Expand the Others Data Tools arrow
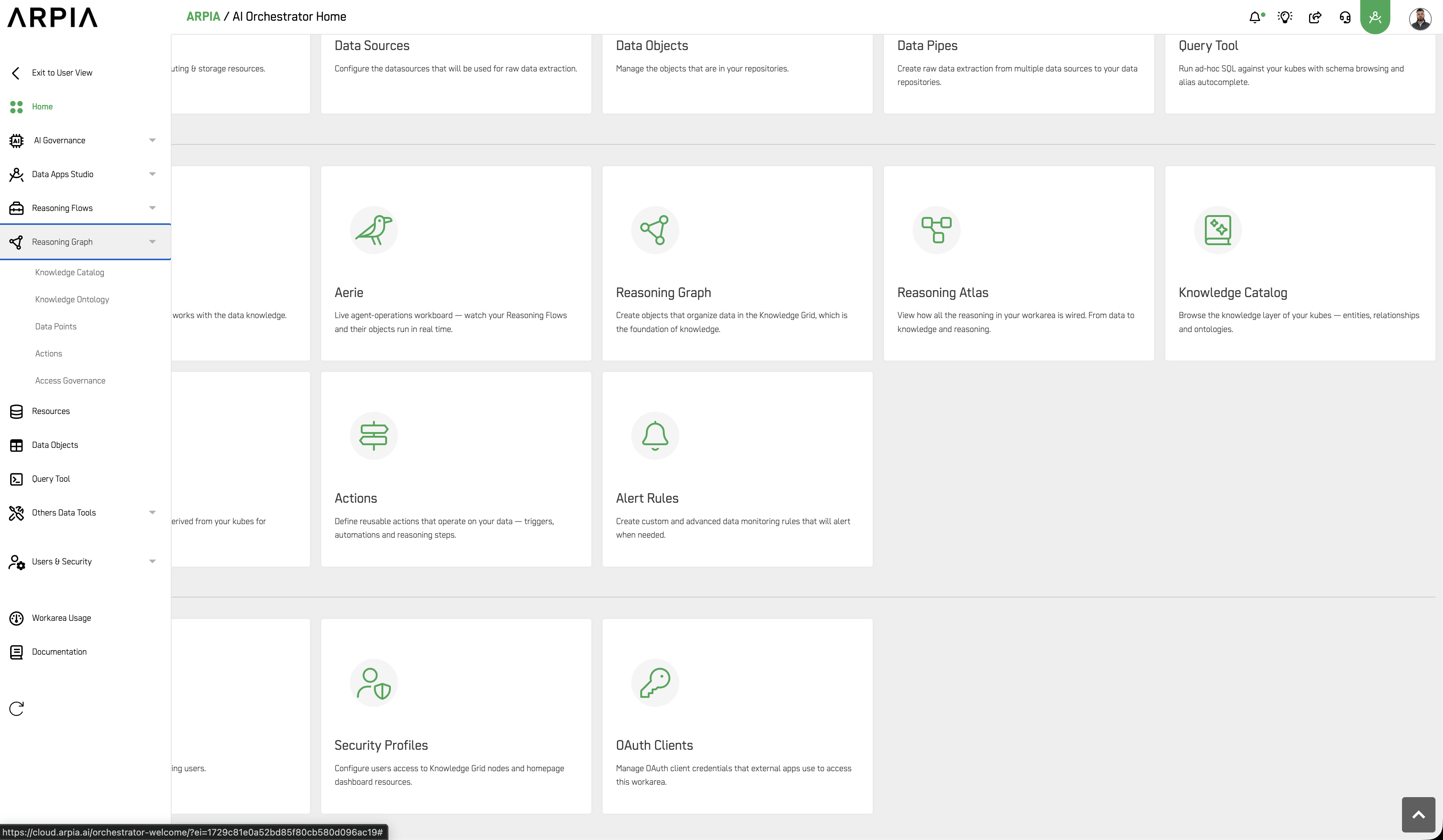The image size is (1443, 840). [152, 512]
